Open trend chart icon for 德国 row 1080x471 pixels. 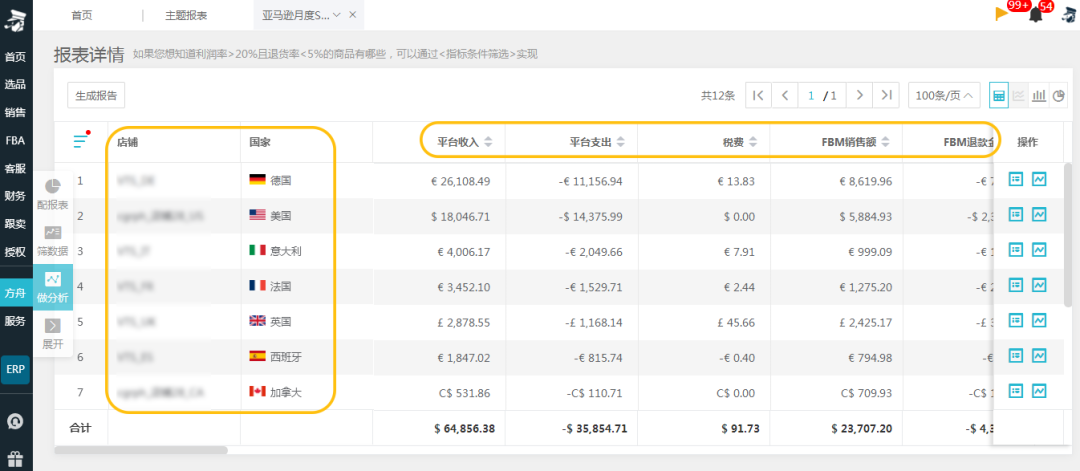pyautogui.click(x=1039, y=179)
